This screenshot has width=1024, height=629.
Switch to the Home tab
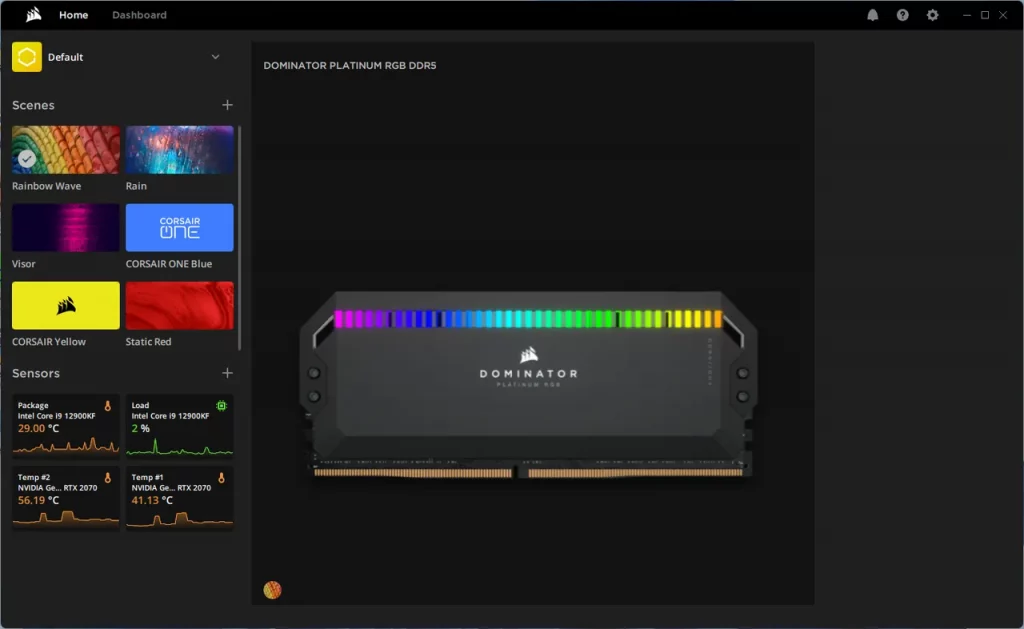point(73,15)
